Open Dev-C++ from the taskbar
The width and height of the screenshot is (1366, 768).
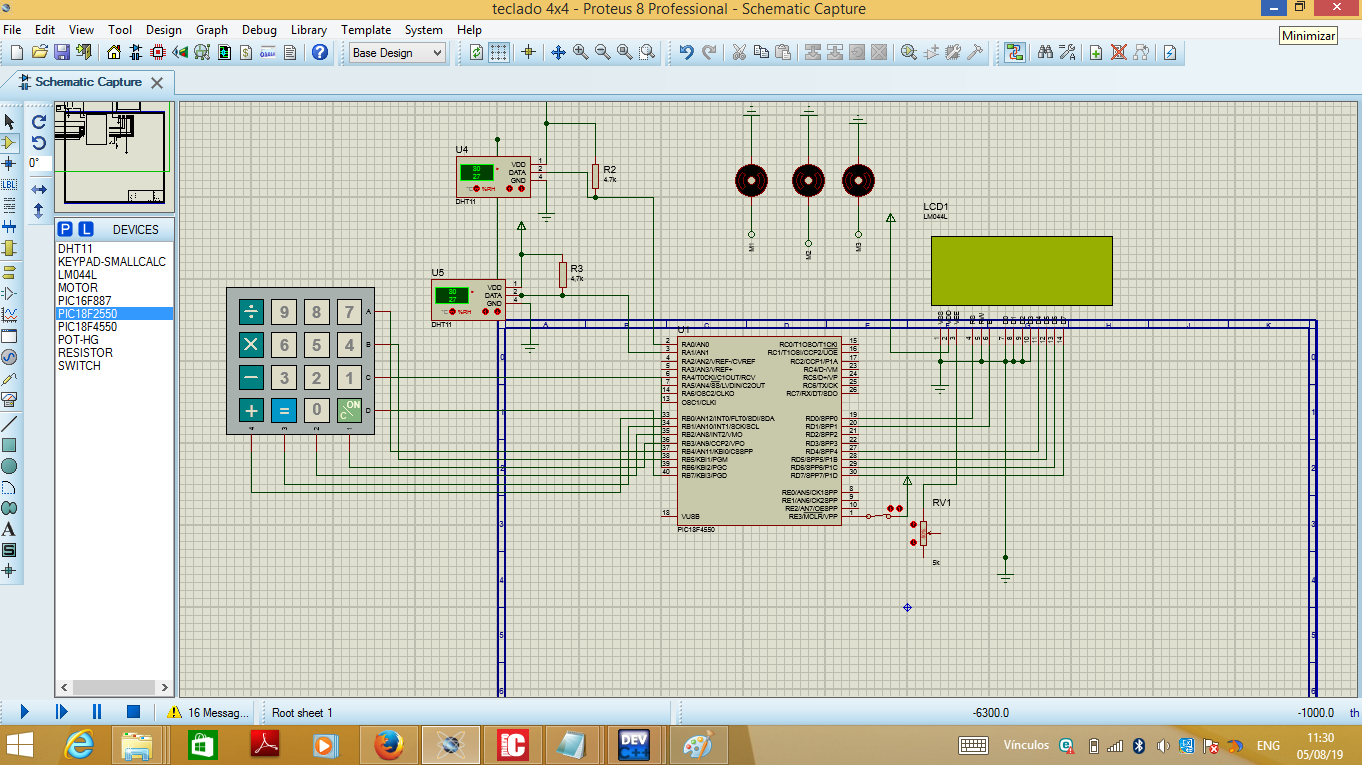tap(636, 746)
